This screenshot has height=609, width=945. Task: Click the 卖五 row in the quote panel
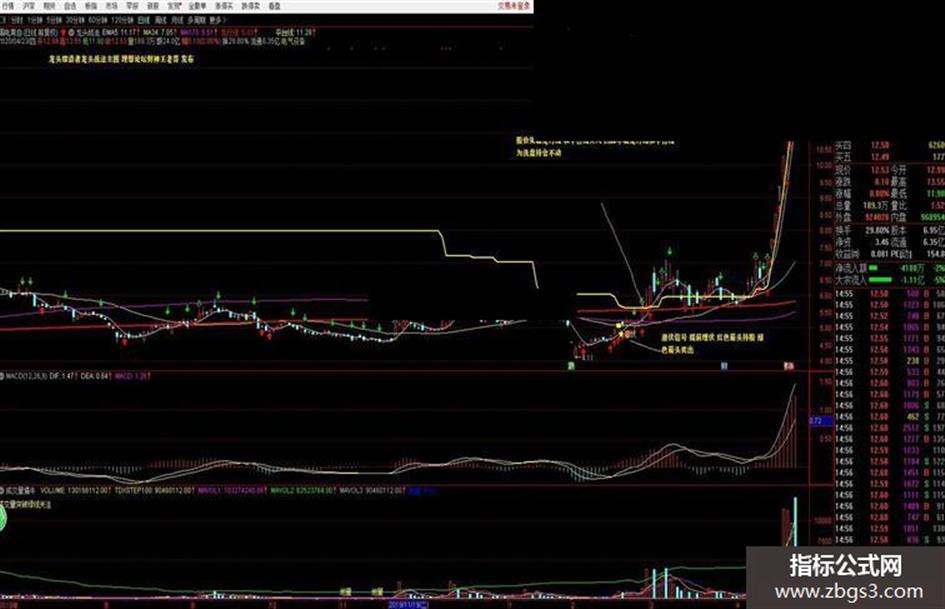coord(890,157)
